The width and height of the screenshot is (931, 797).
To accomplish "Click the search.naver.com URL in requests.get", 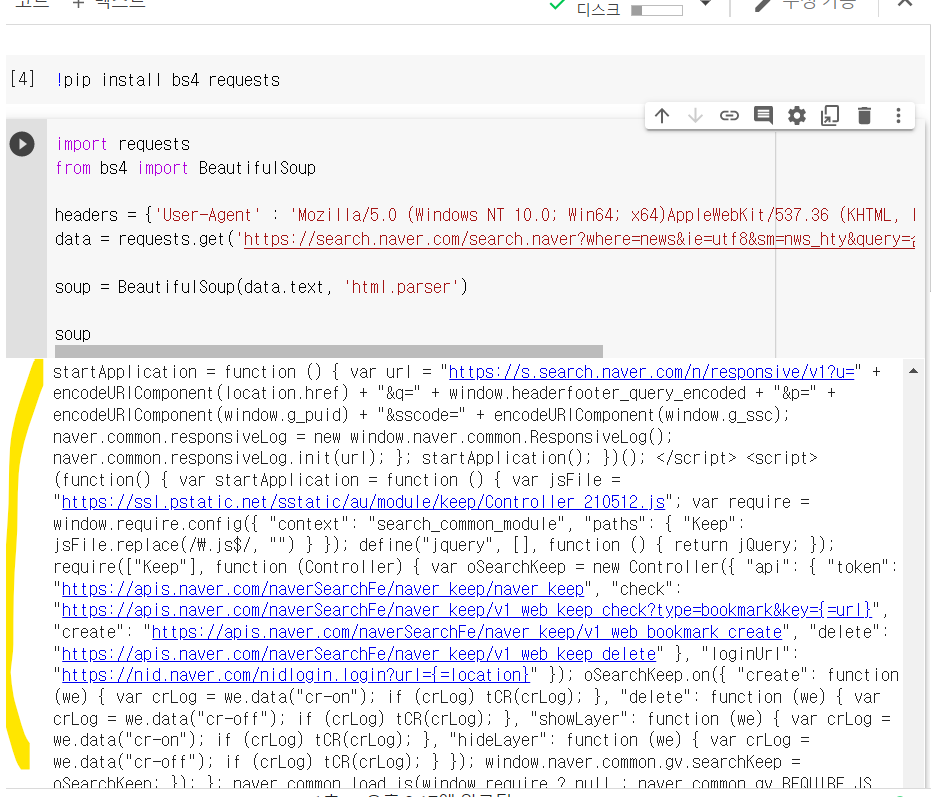I will pos(579,239).
